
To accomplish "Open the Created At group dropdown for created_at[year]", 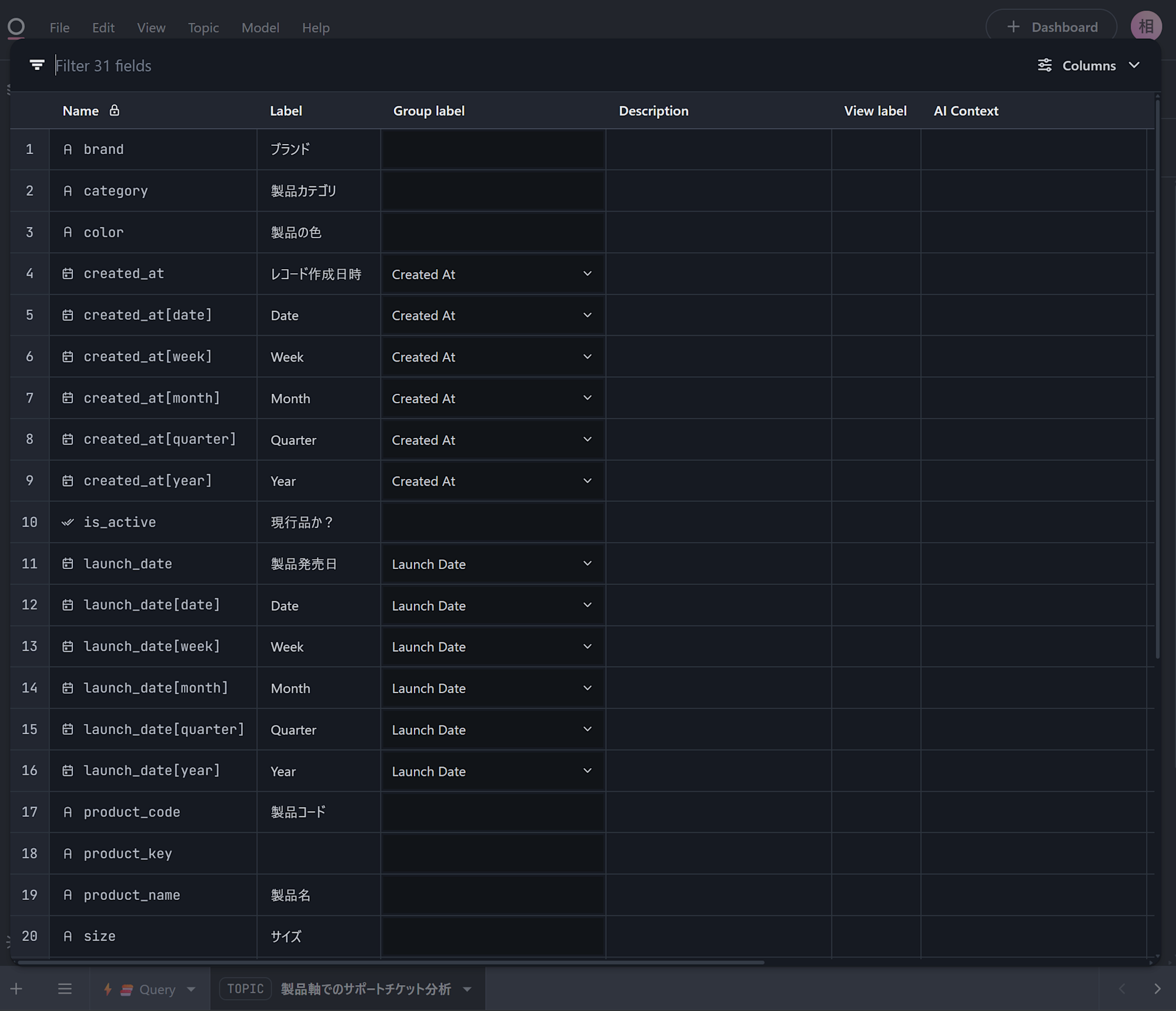I will [587, 481].
